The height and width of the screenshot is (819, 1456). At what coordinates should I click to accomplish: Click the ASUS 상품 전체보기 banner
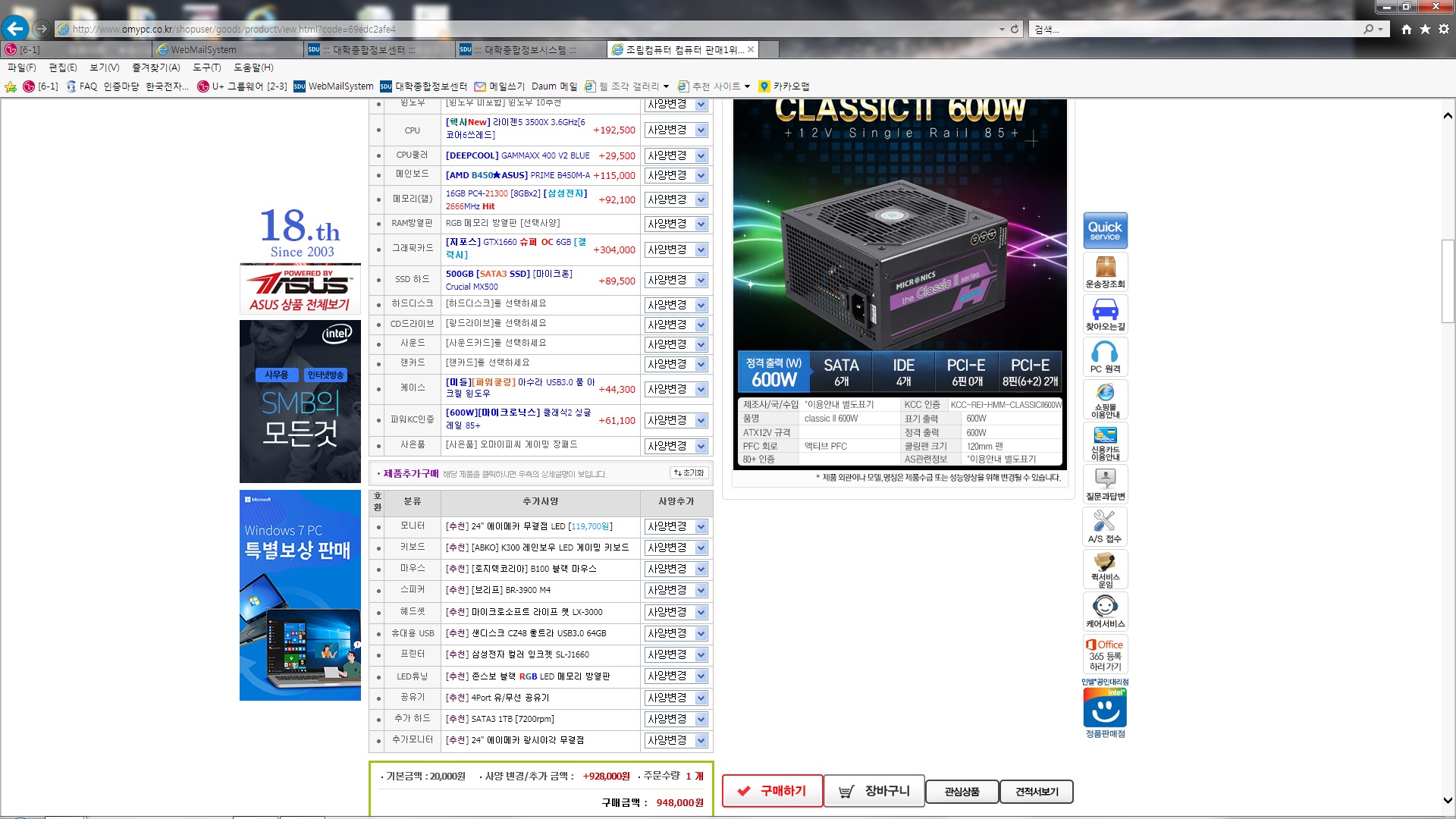(300, 289)
